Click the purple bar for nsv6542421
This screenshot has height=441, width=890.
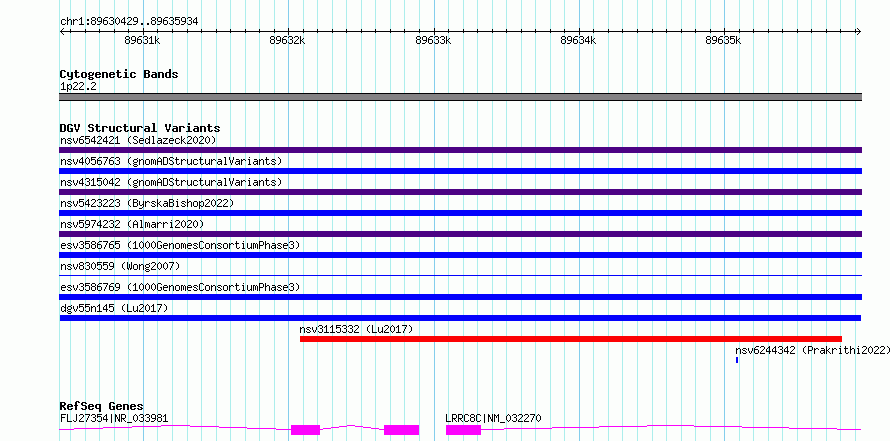pyautogui.click(x=460, y=150)
